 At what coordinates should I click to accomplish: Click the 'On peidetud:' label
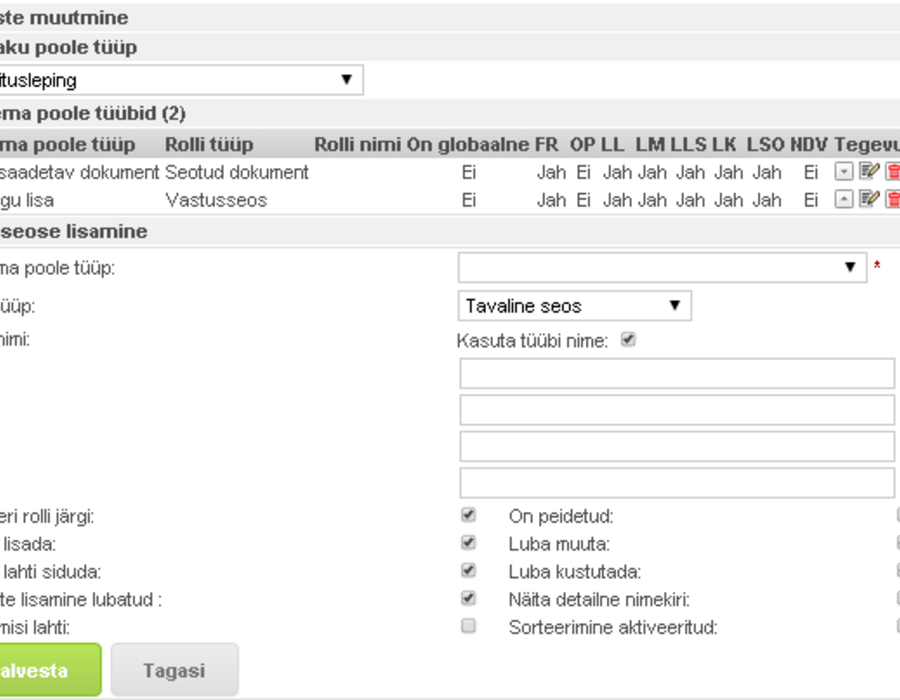pos(561,516)
